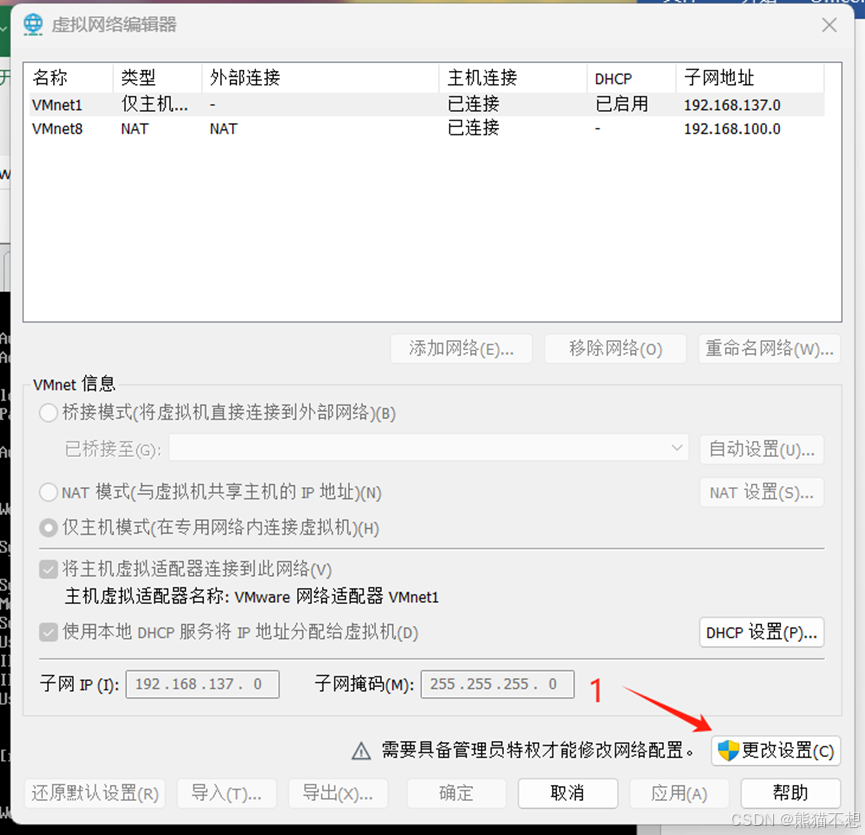Toggle 将主机虚拟适配器连接到此网络 checkbox
The height and width of the screenshot is (835, 865).
click(x=49, y=569)
